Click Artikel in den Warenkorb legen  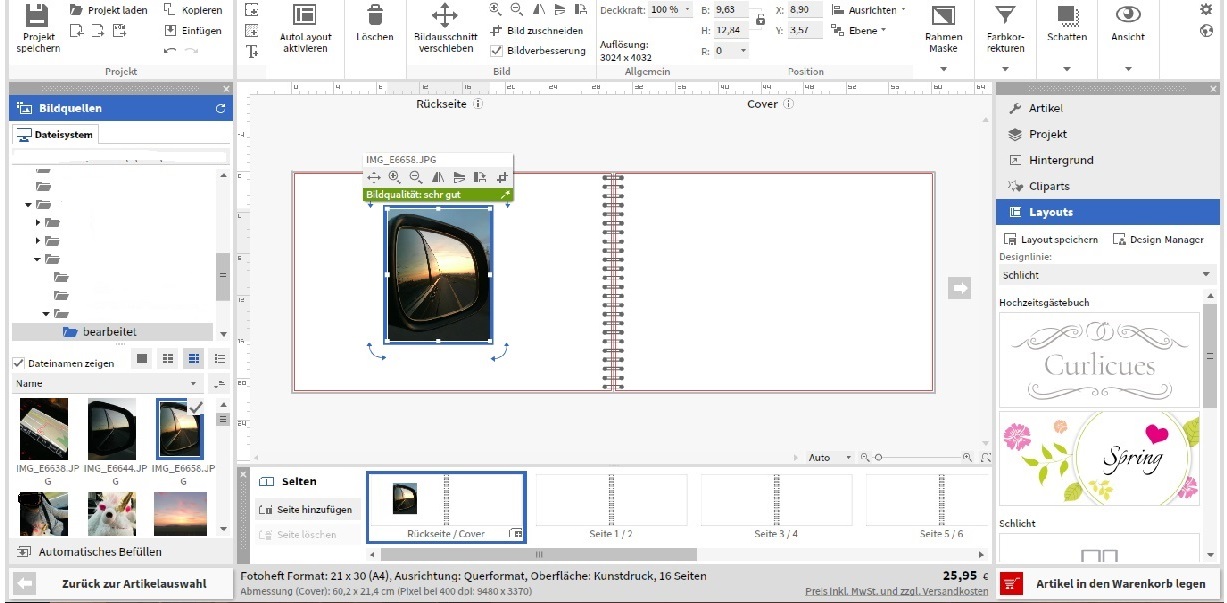[1108, 584]
